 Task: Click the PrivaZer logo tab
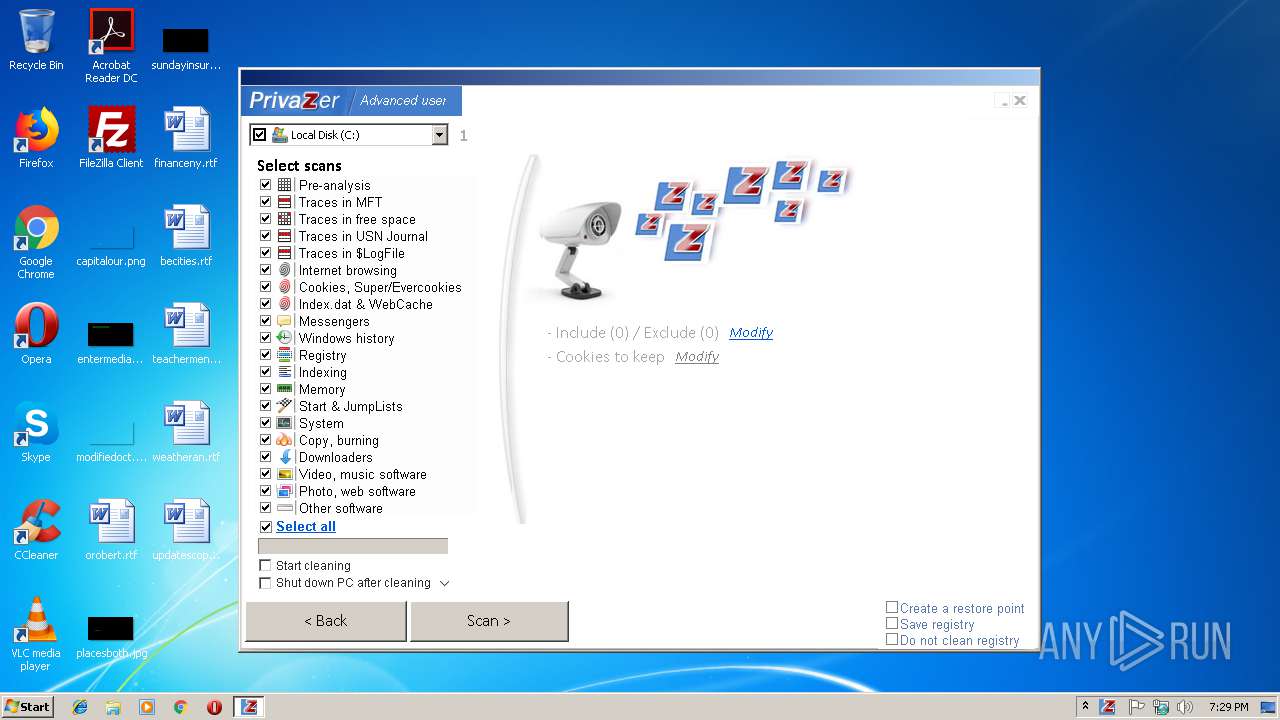tap(295, 100)
